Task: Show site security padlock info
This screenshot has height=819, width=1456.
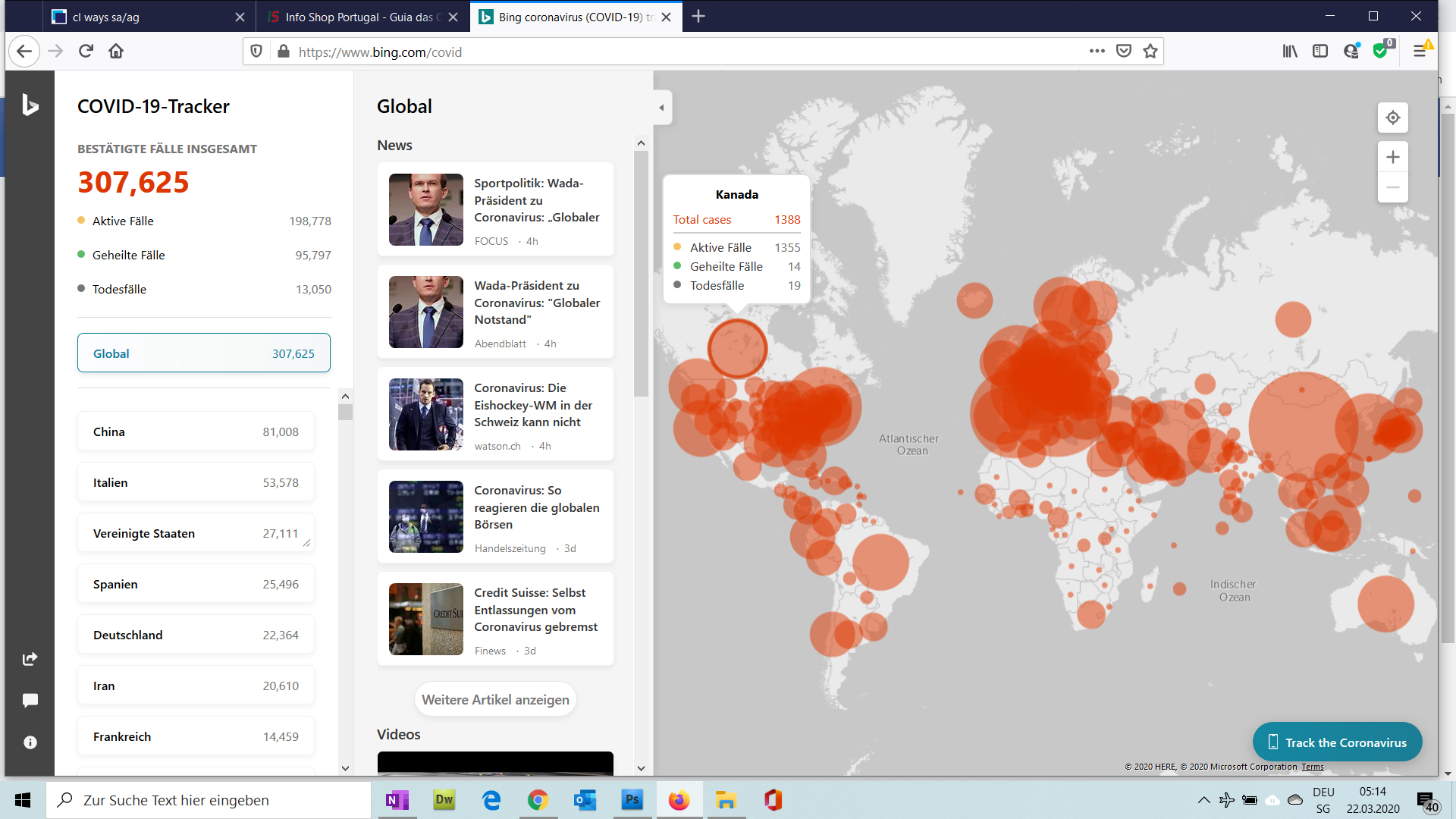Action: [x=284, y=52]
